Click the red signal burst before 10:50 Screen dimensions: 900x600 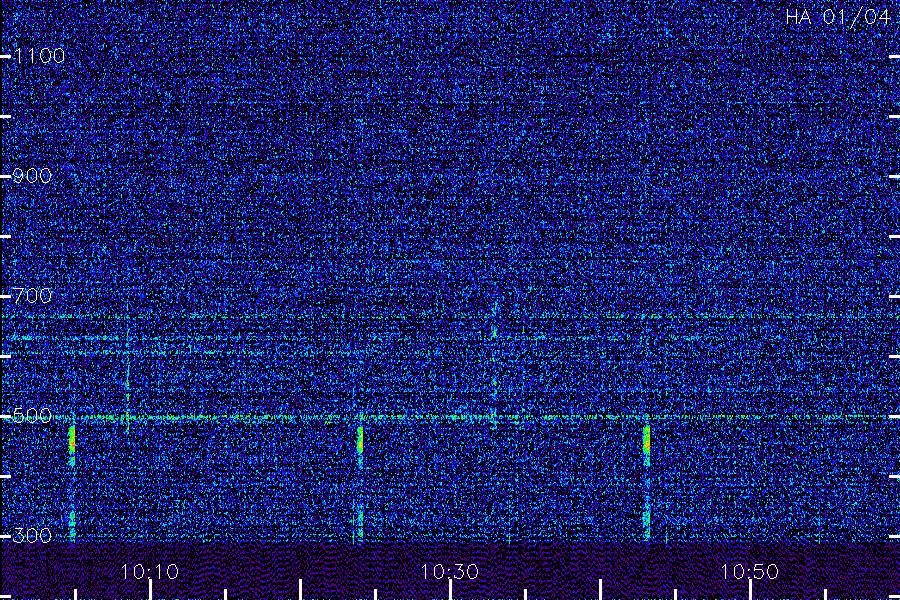tap(646, 440)
